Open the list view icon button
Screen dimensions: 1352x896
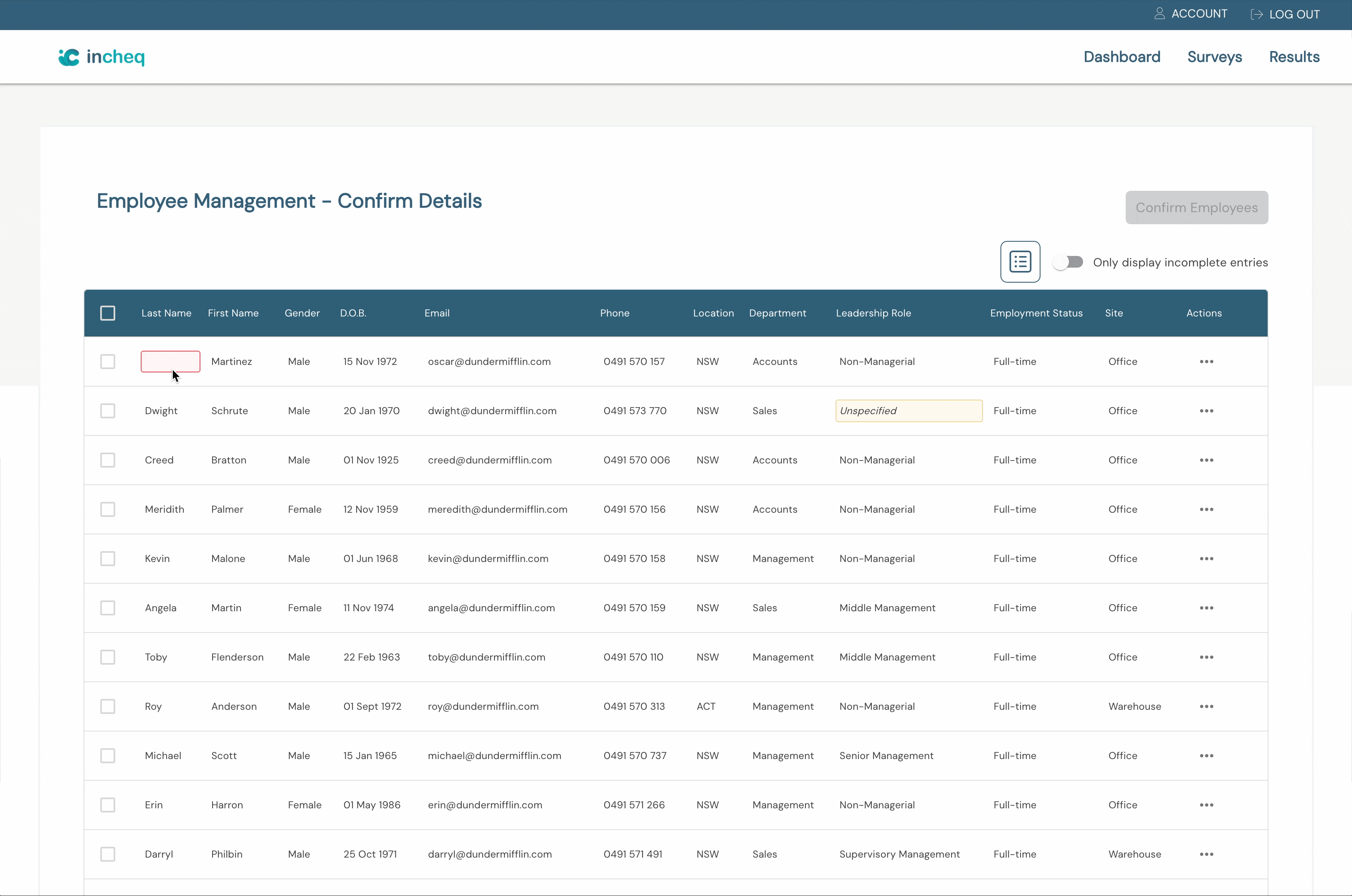point(1020,262)
